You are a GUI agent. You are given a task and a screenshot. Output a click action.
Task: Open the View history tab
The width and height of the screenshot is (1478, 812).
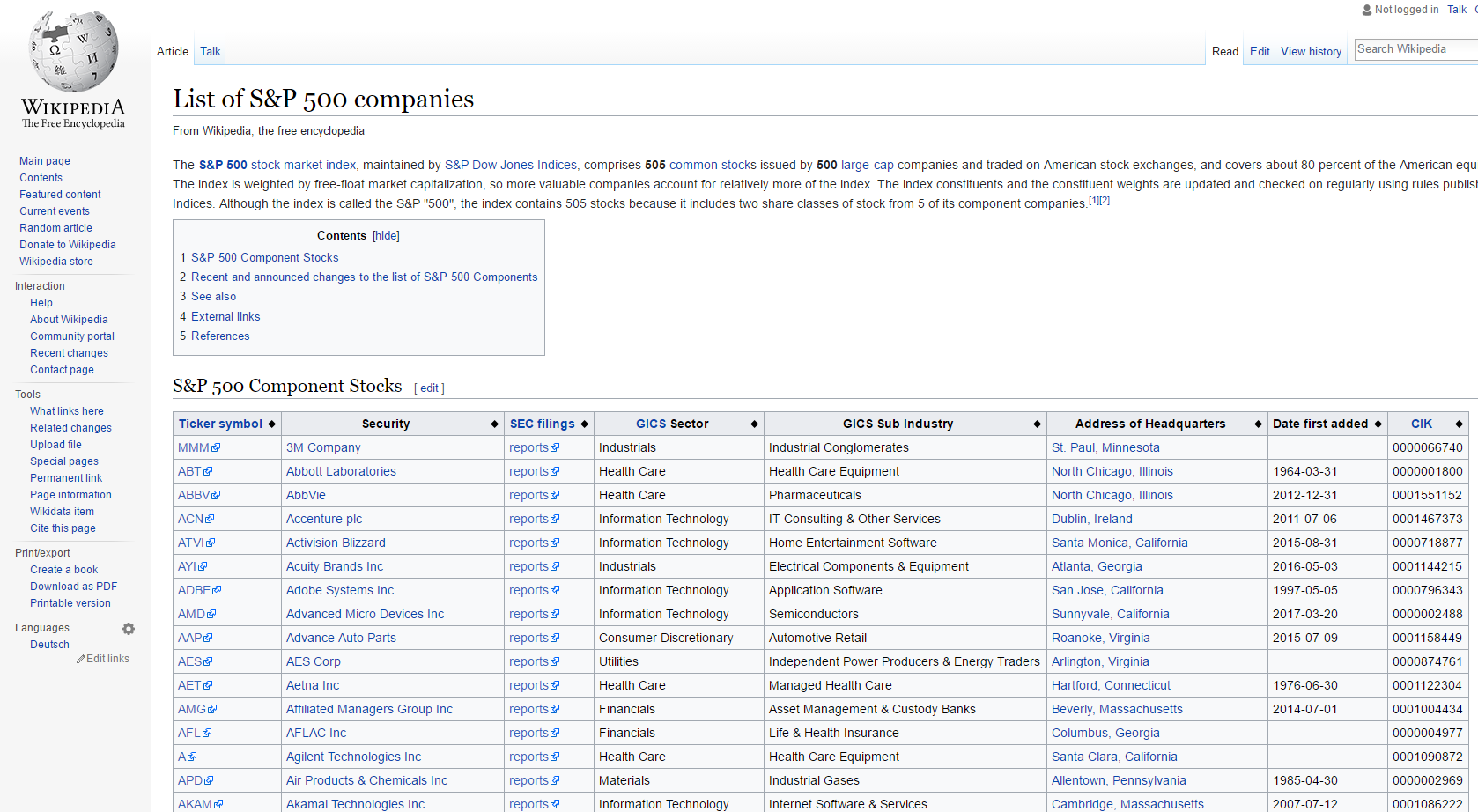click(1311, 51)
